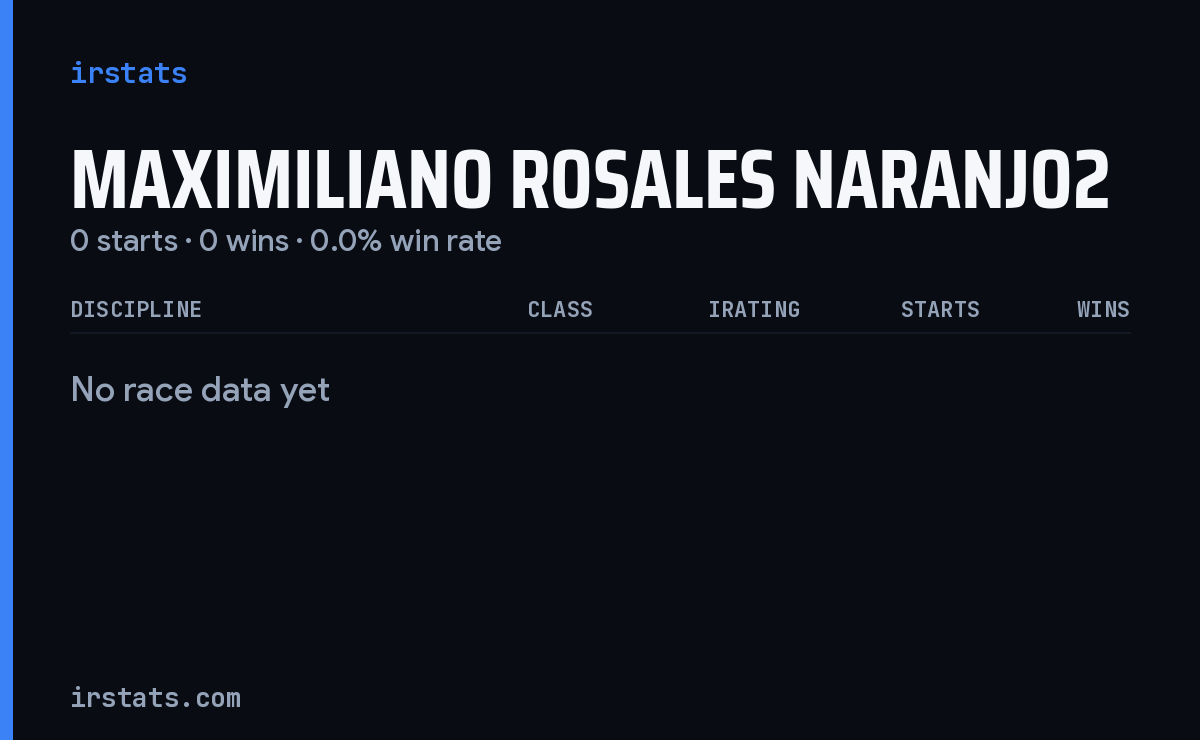1200x740 pixels.
Task: Click the irstats logo at top
Action: click(x=128, y=73)
